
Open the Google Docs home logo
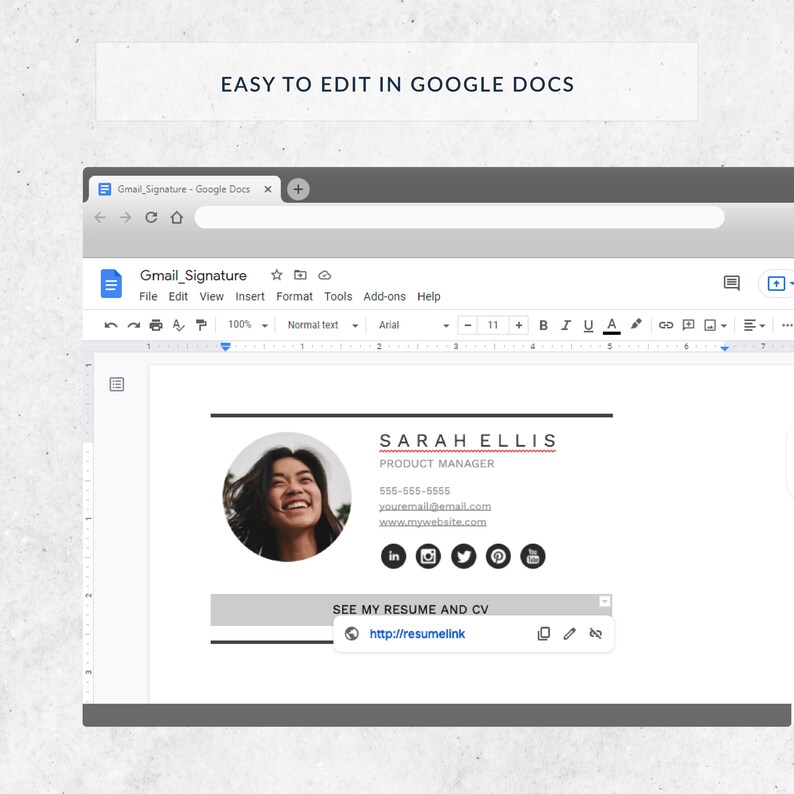tap(111, 284)
